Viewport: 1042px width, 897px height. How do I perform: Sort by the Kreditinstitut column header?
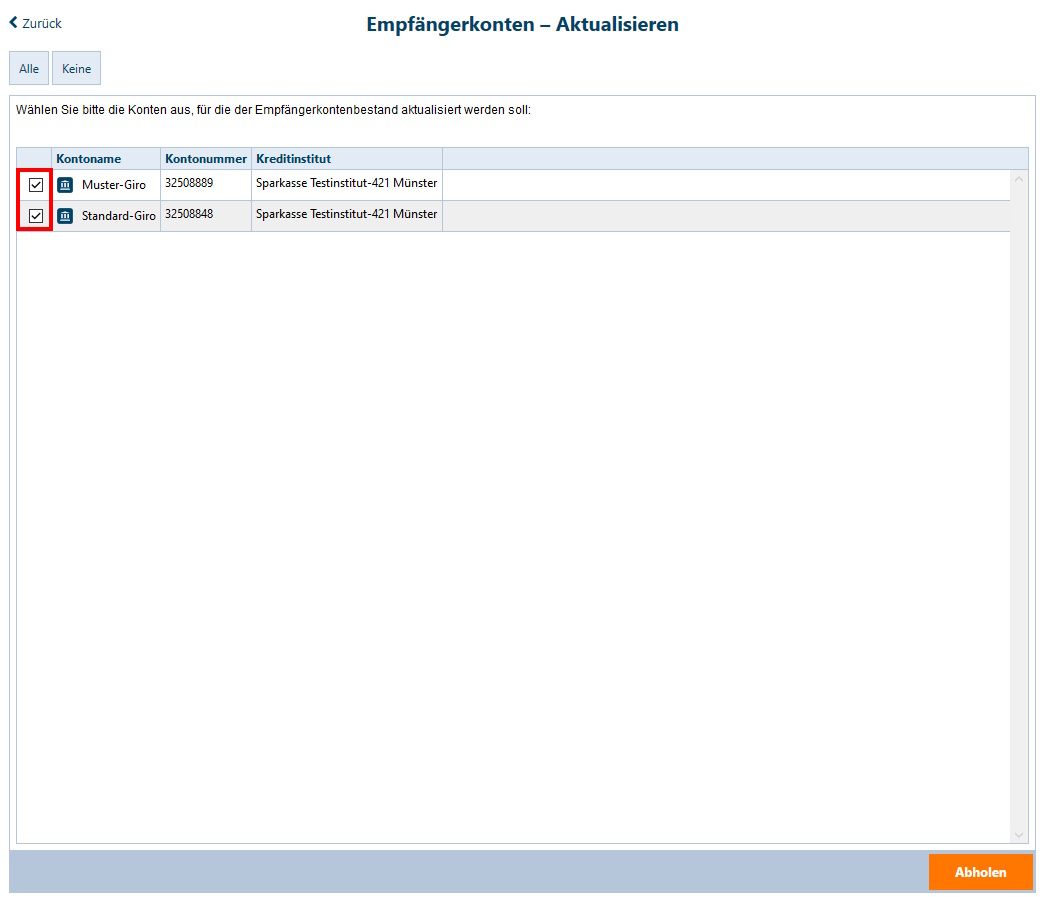coord(293,159)
